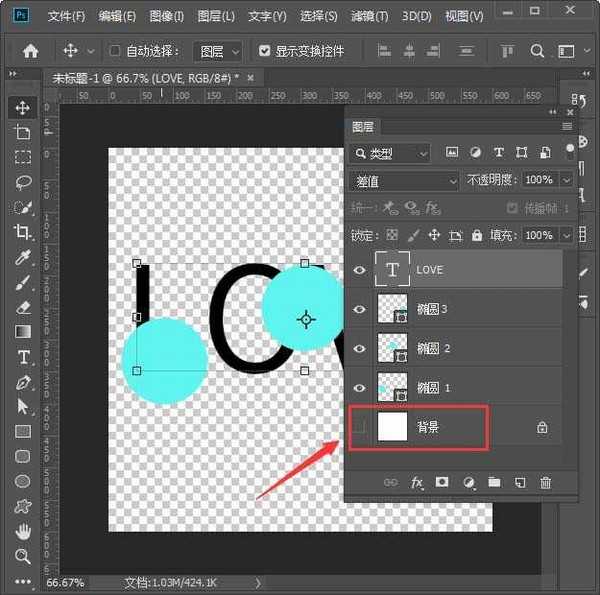Screen dimensions: 600x595
Task: Choose the Eyedropper tool
Action: pyautogui.click(x=22, y=258)
